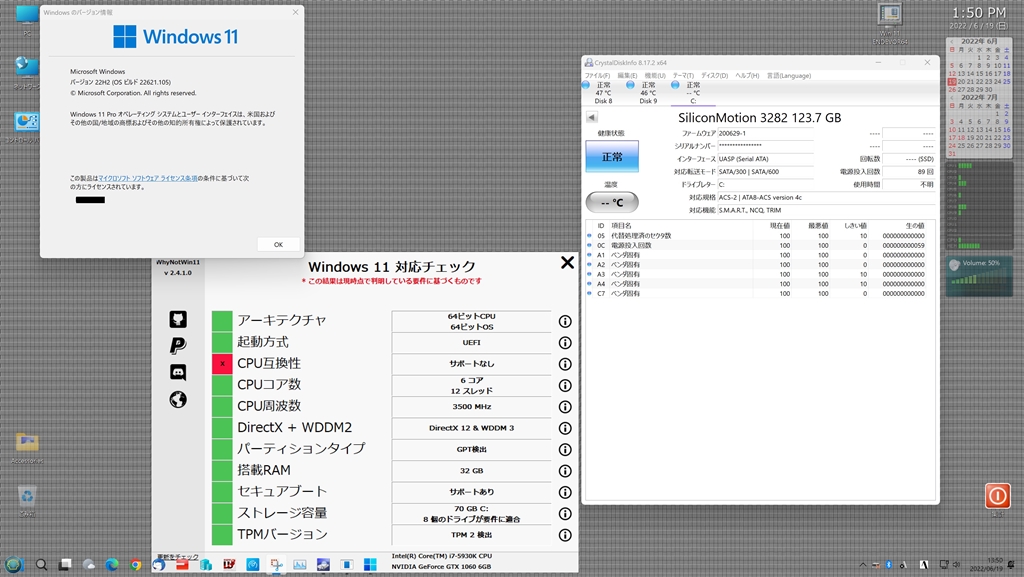Screen dimensions: 1024x577
Task: Click info icon next to TPMバージョン
Action: click(565, 535)
